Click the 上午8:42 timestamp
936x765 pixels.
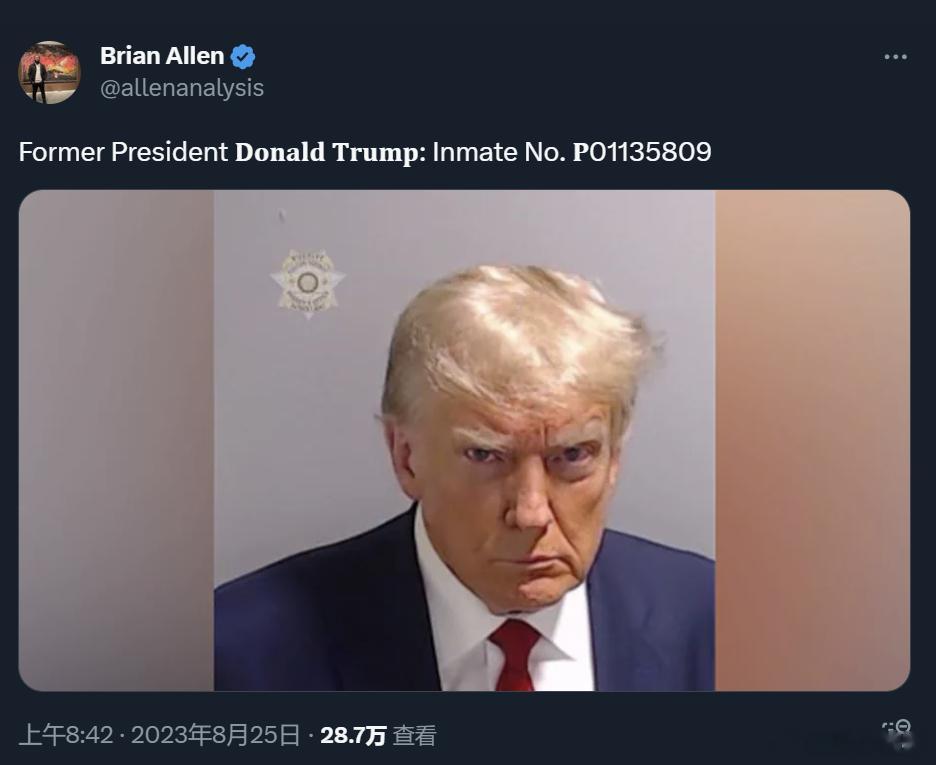point(66,735)
